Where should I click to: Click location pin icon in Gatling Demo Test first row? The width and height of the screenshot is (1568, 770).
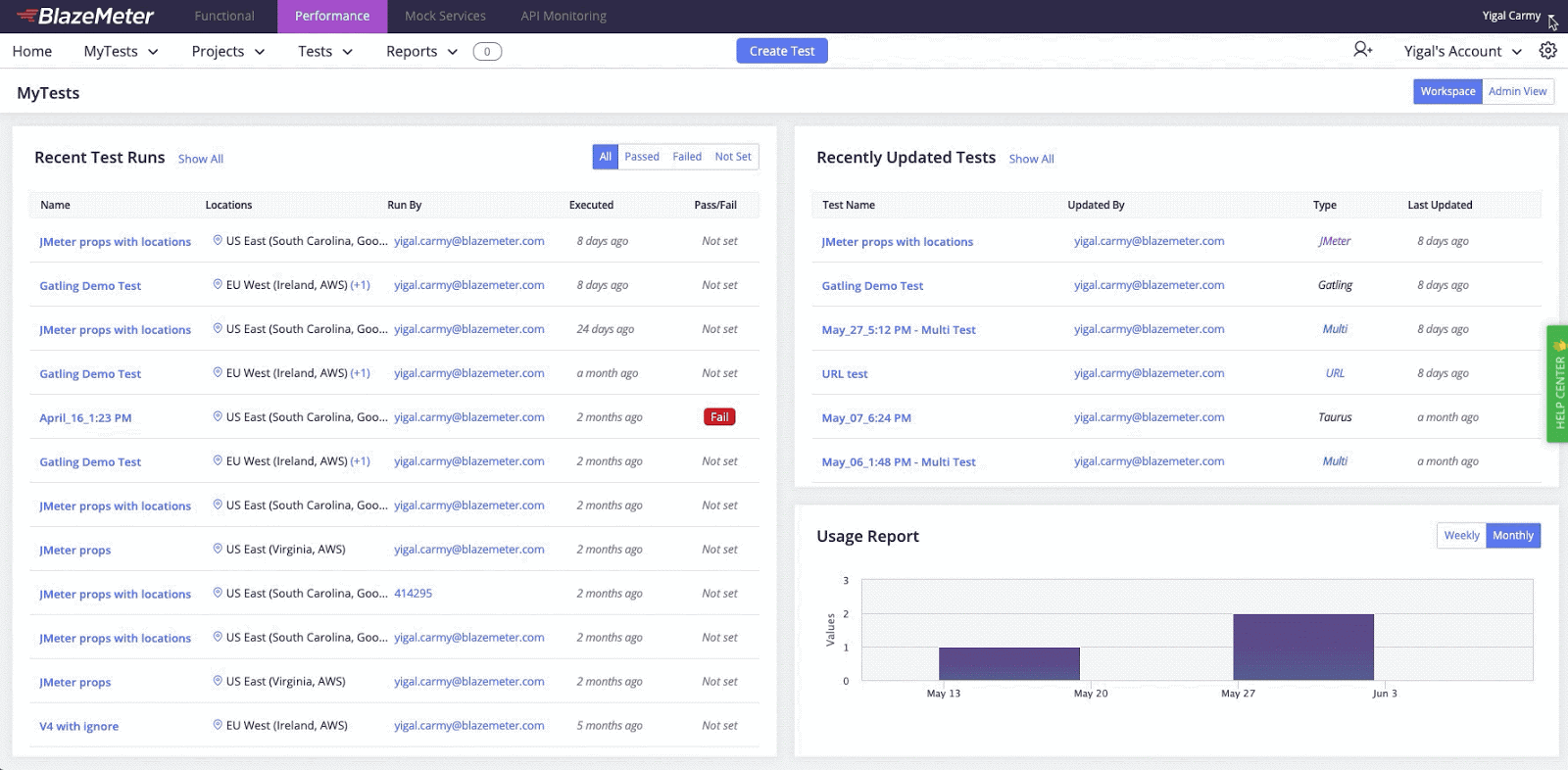point(218,284)
